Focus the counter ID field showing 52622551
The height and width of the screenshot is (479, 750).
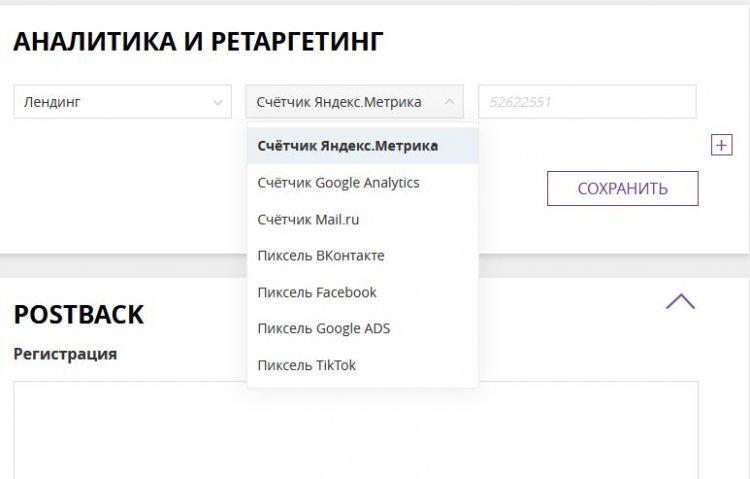pos(587,102)
